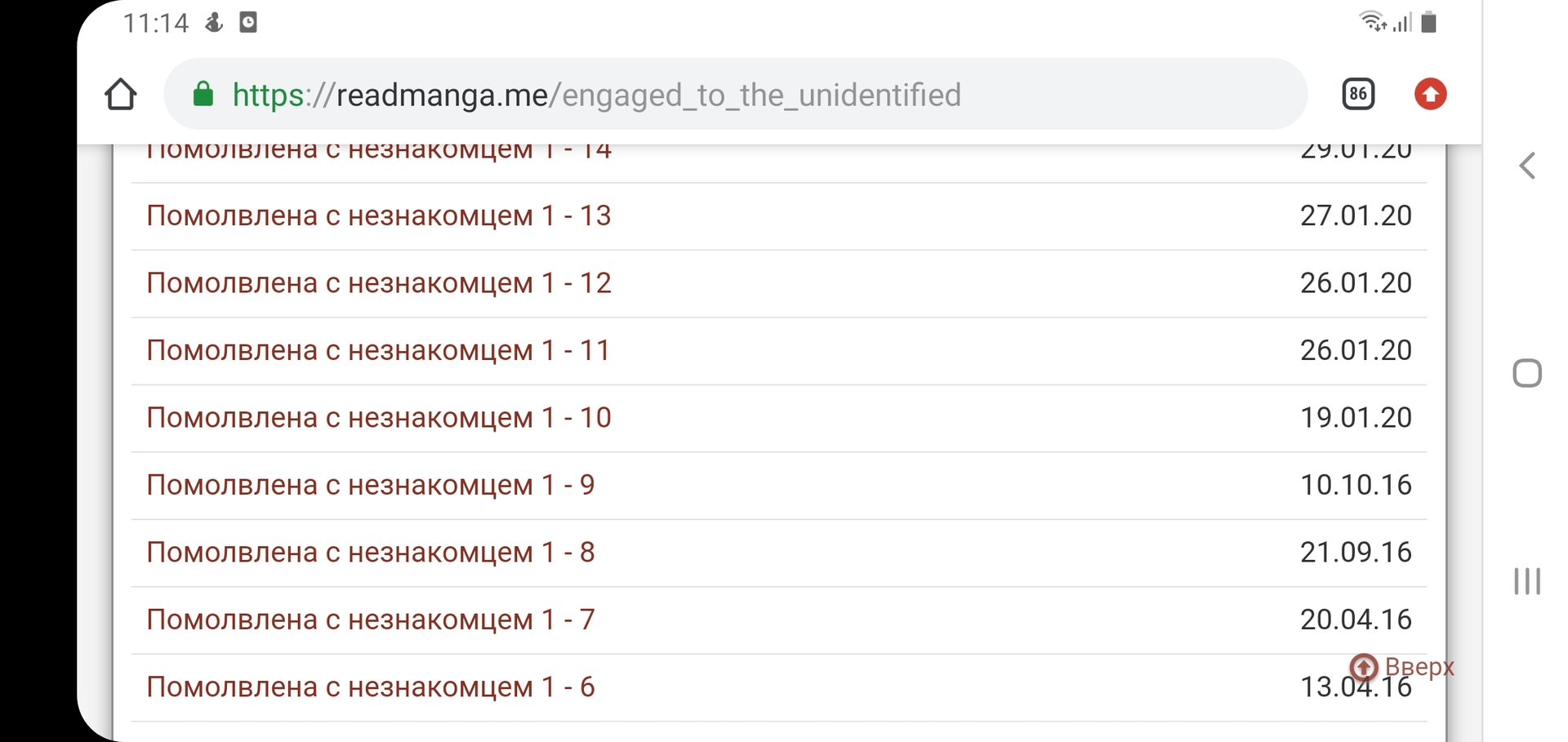Open chapter Помолвлена с незнакомцем 1 - 11
This screenshot has height=742, width=1568.
point(378,351)
